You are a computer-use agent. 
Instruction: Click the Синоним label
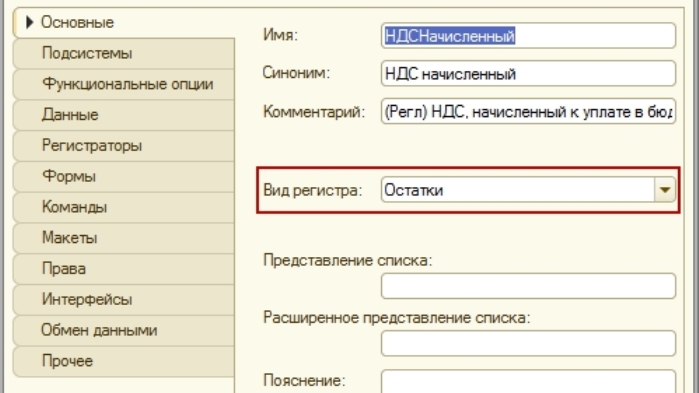coord(296,73)
